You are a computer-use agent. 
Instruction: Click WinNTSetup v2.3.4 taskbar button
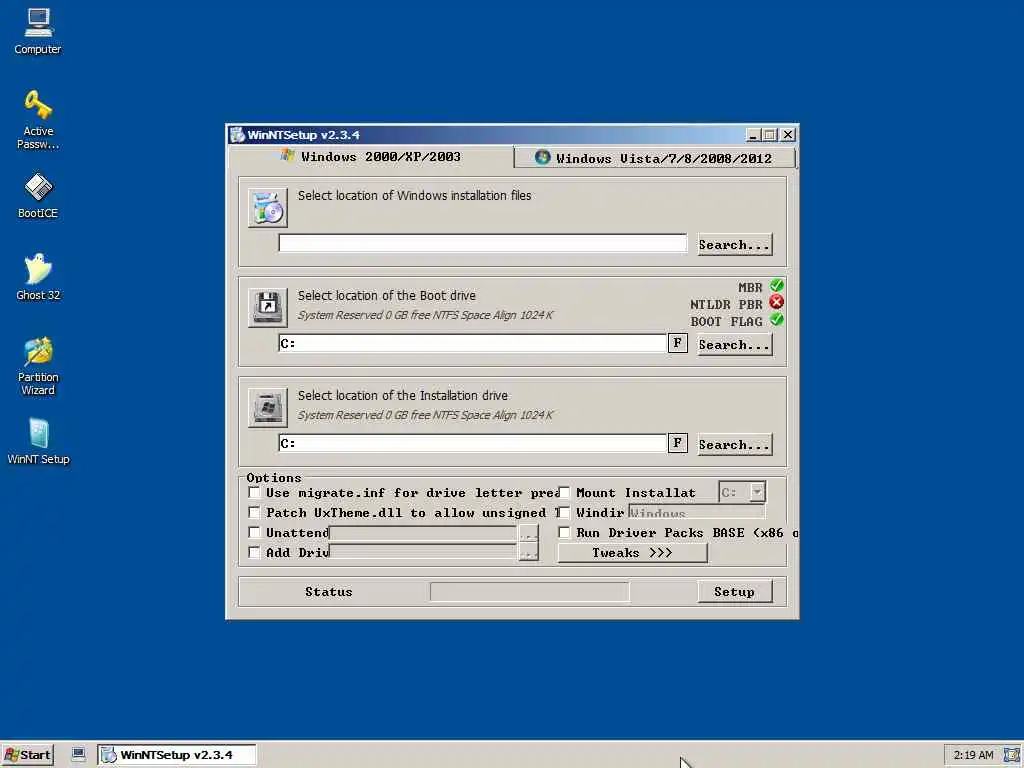[x=177, y=755]
